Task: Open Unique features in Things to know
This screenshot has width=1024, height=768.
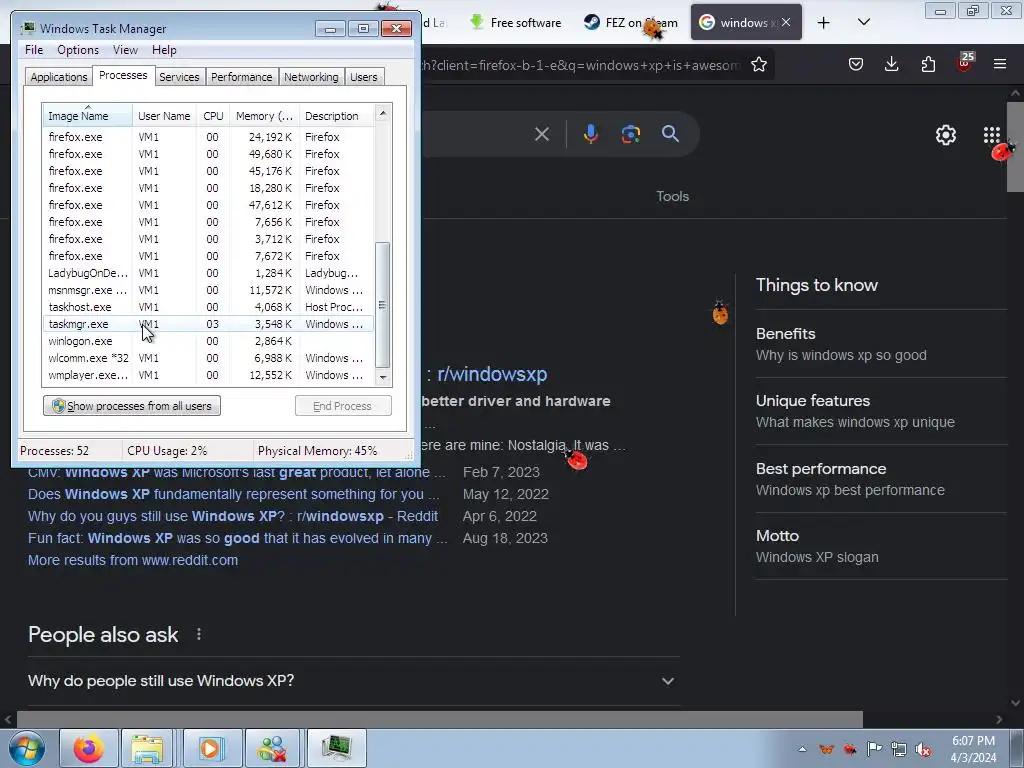Action: click(881, 411)
